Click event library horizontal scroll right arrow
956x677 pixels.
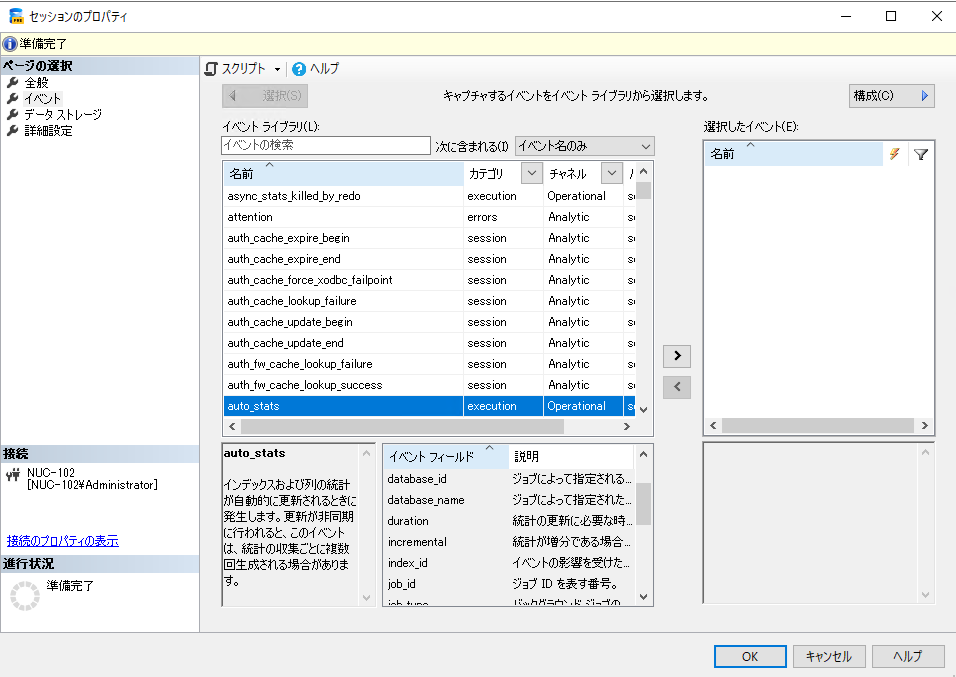[x=627, y=426]
